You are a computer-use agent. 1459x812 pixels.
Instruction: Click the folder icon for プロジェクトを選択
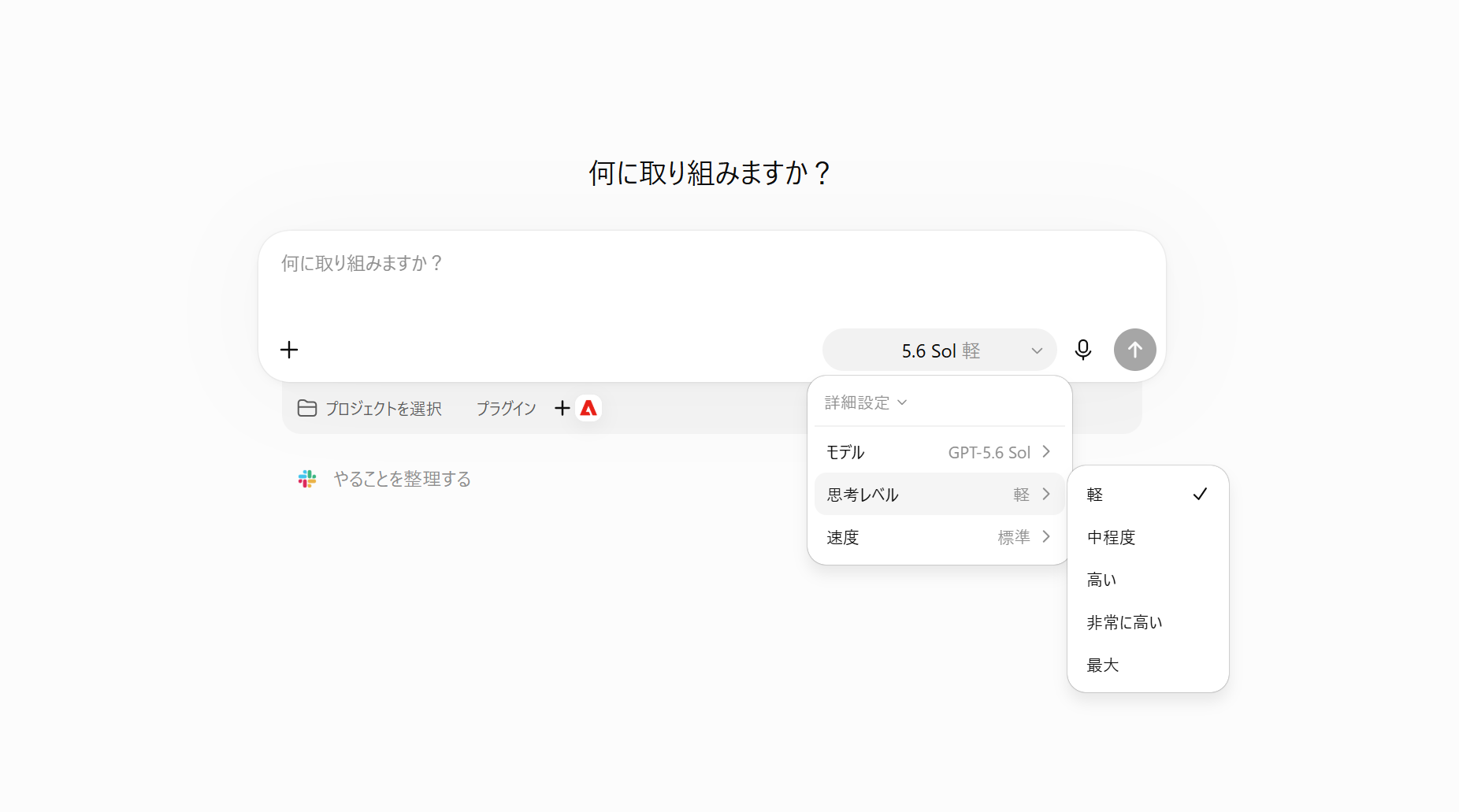[307, 408]
